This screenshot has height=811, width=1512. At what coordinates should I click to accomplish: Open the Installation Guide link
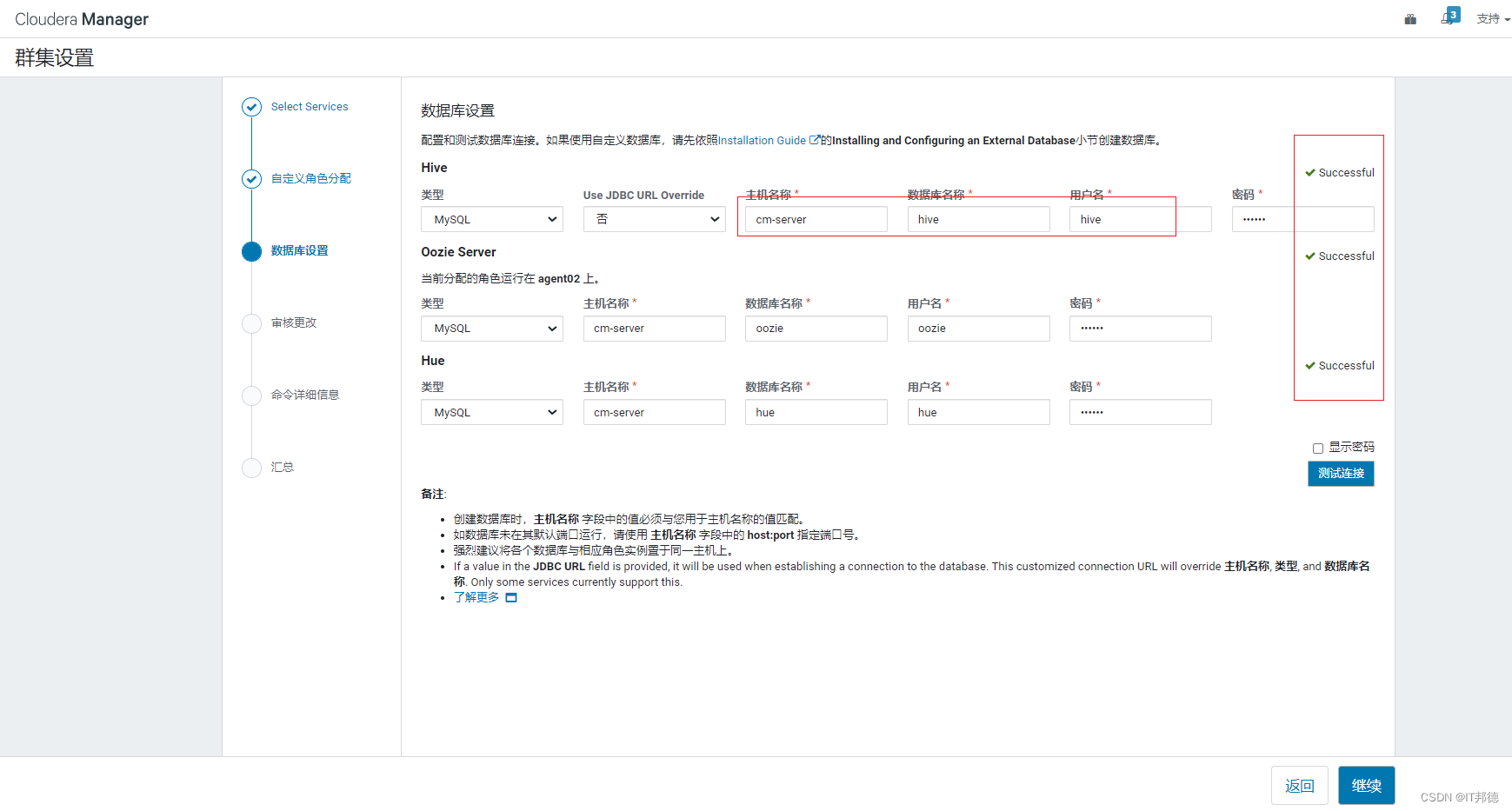click(763, 141)
